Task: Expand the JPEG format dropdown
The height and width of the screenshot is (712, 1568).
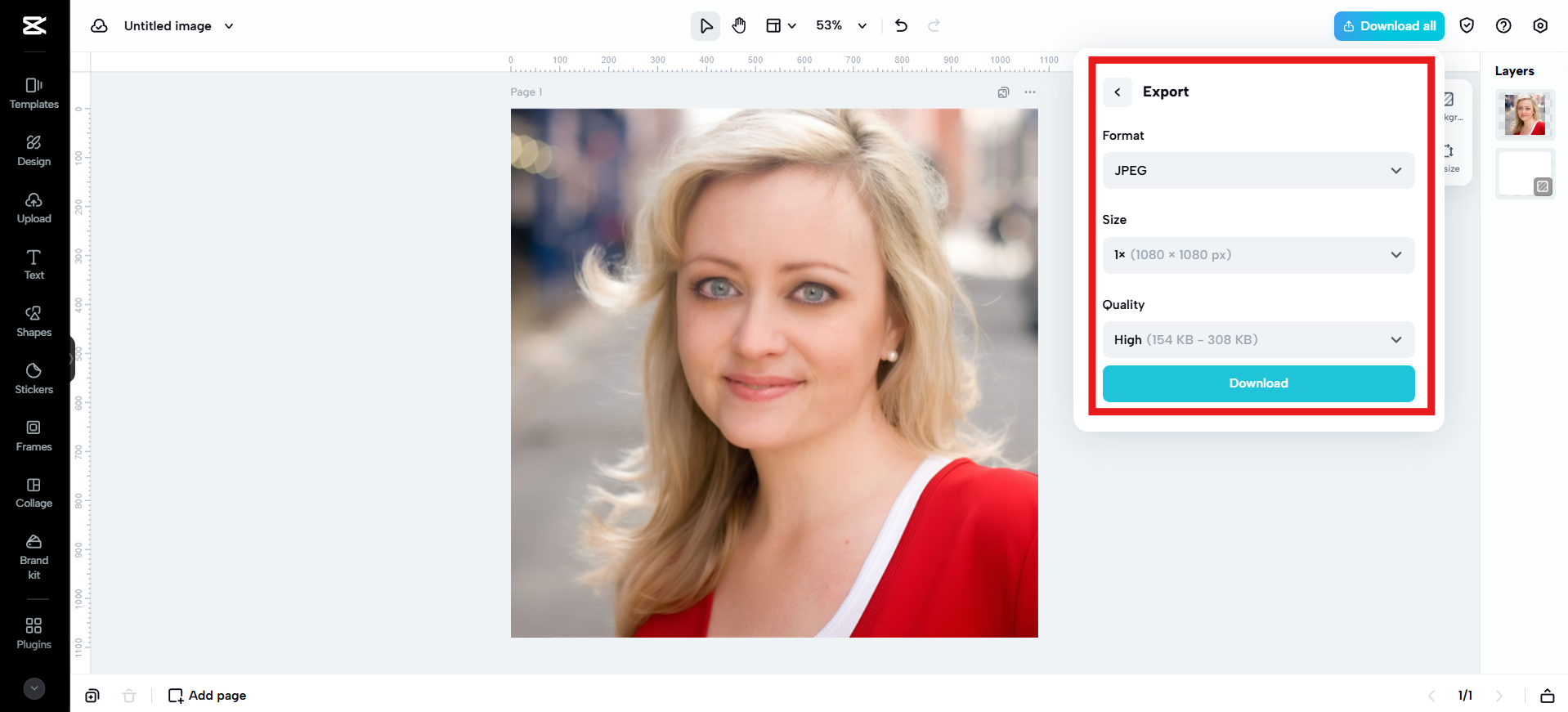Action: pyautogui.click(x=1257, y=171)
